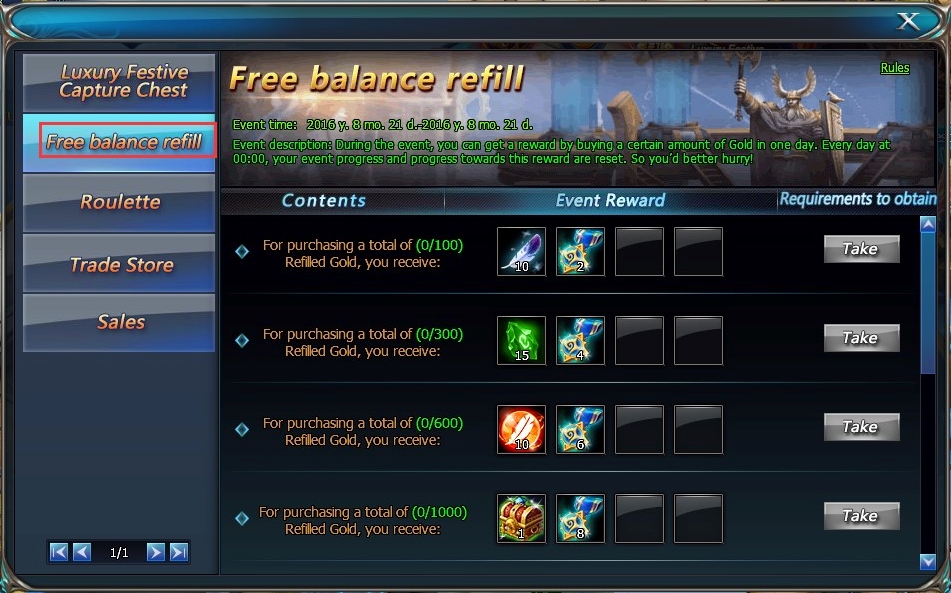The image size is (951, 593).
Task: Take the 100 Refilled Gold reward
Action: [861, 249]
